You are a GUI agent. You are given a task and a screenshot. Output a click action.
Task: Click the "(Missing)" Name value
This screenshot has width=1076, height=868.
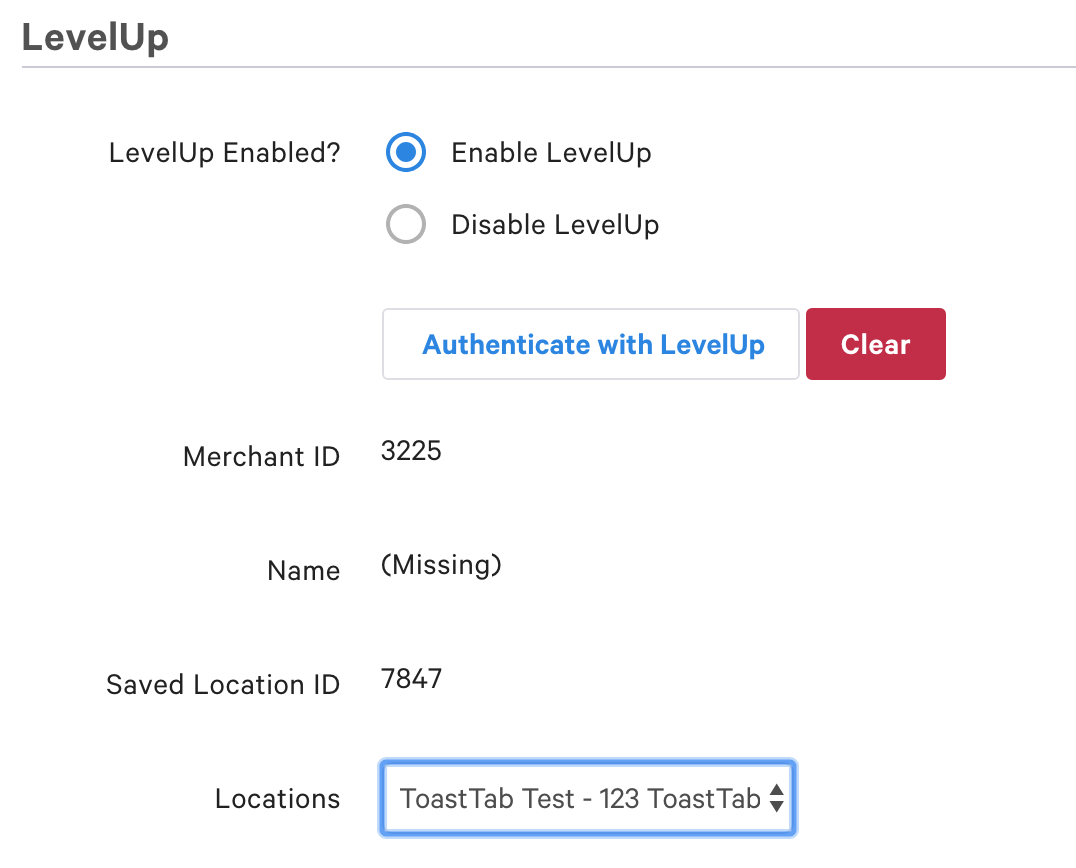coord(441,566)
